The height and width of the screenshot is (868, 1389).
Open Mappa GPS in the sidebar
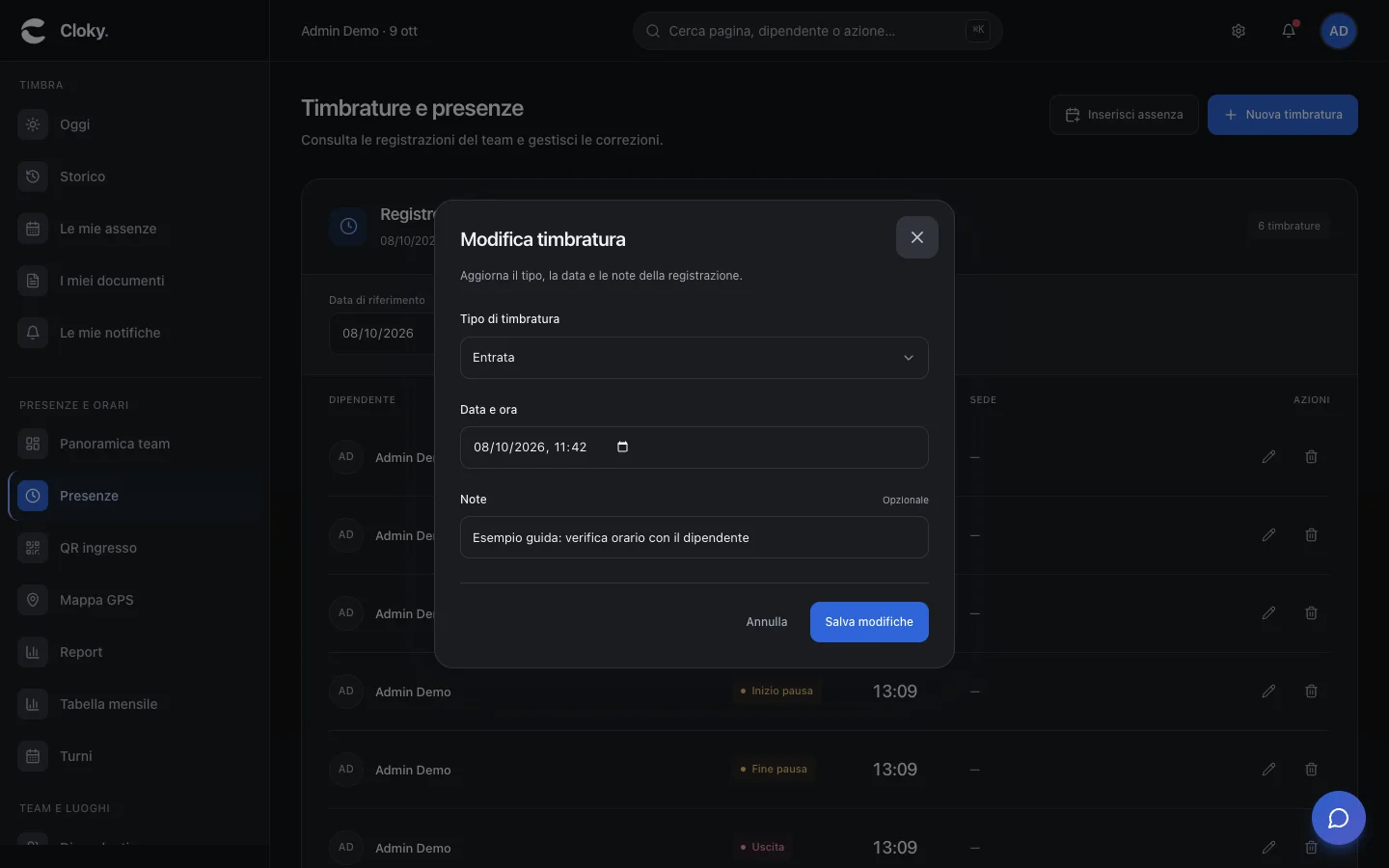pos(135,600)
